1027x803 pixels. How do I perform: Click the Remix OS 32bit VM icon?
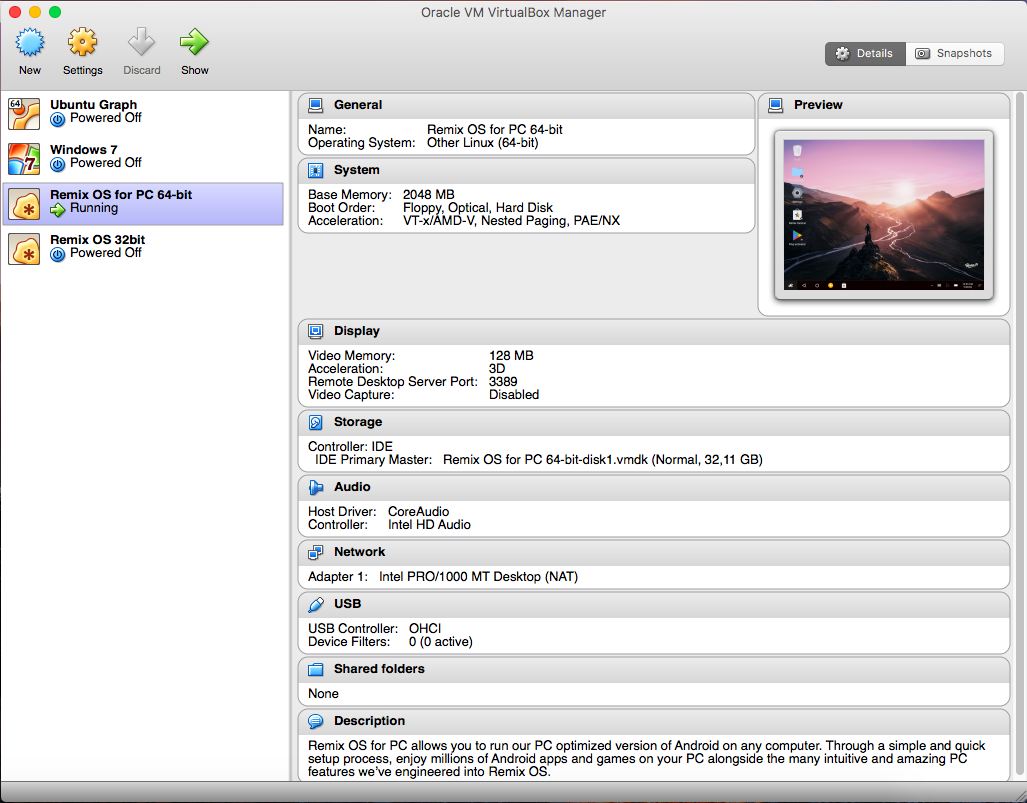[x=24, y=249]
